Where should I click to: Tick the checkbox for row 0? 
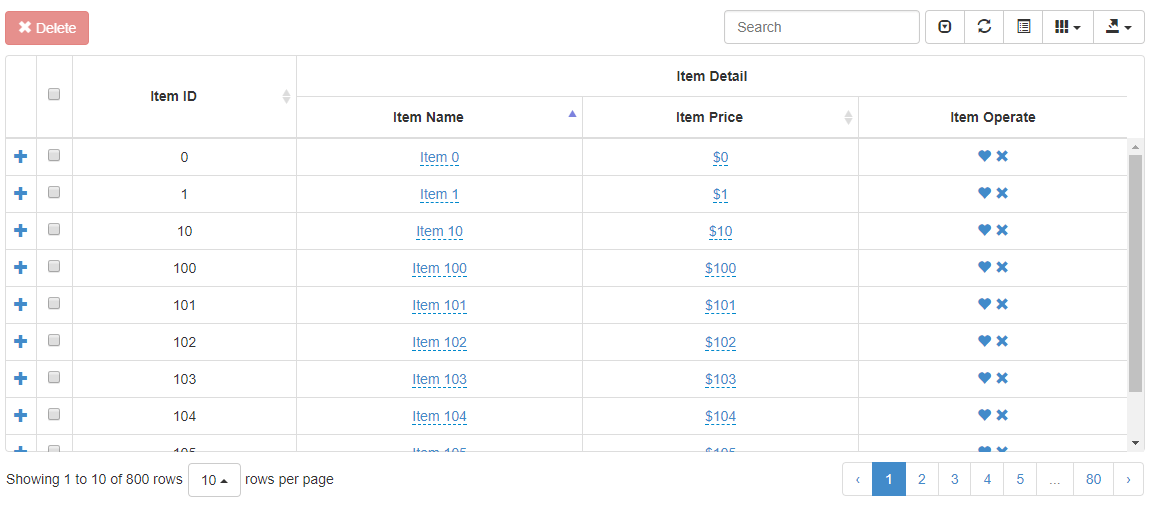(54, 155)
